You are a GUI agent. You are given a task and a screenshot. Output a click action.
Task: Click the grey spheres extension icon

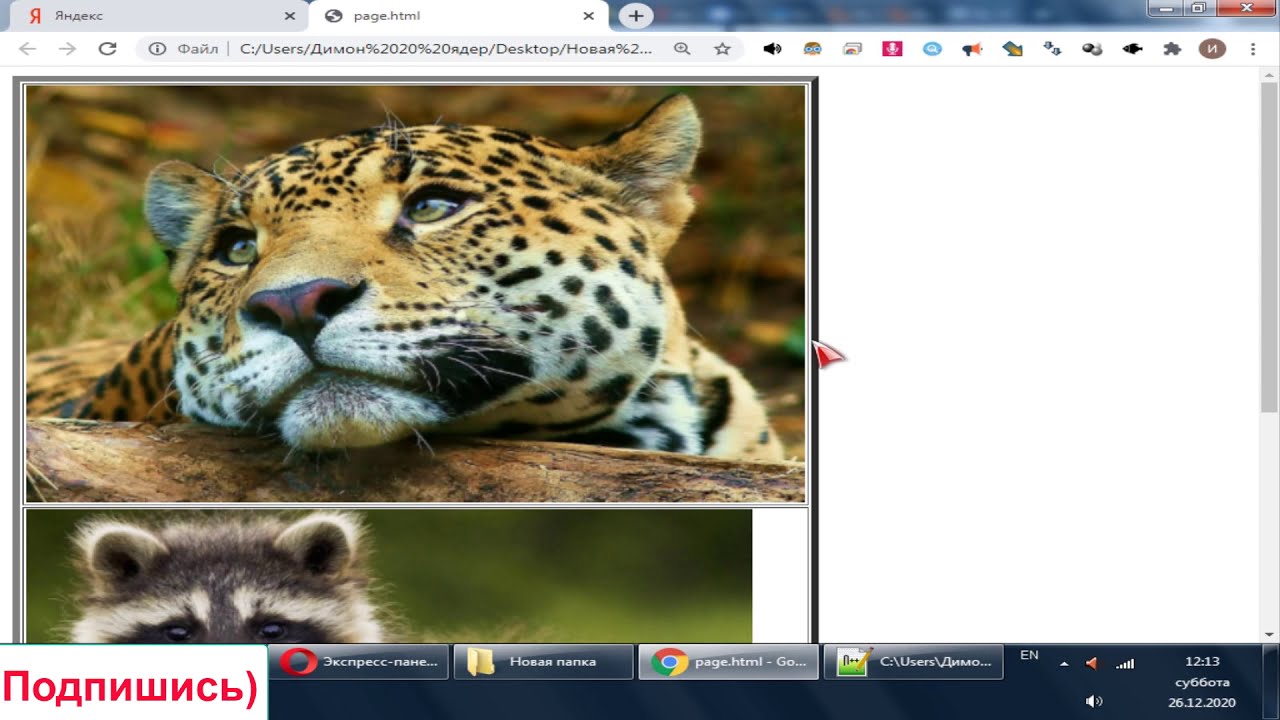click(x=1092, y=48)
